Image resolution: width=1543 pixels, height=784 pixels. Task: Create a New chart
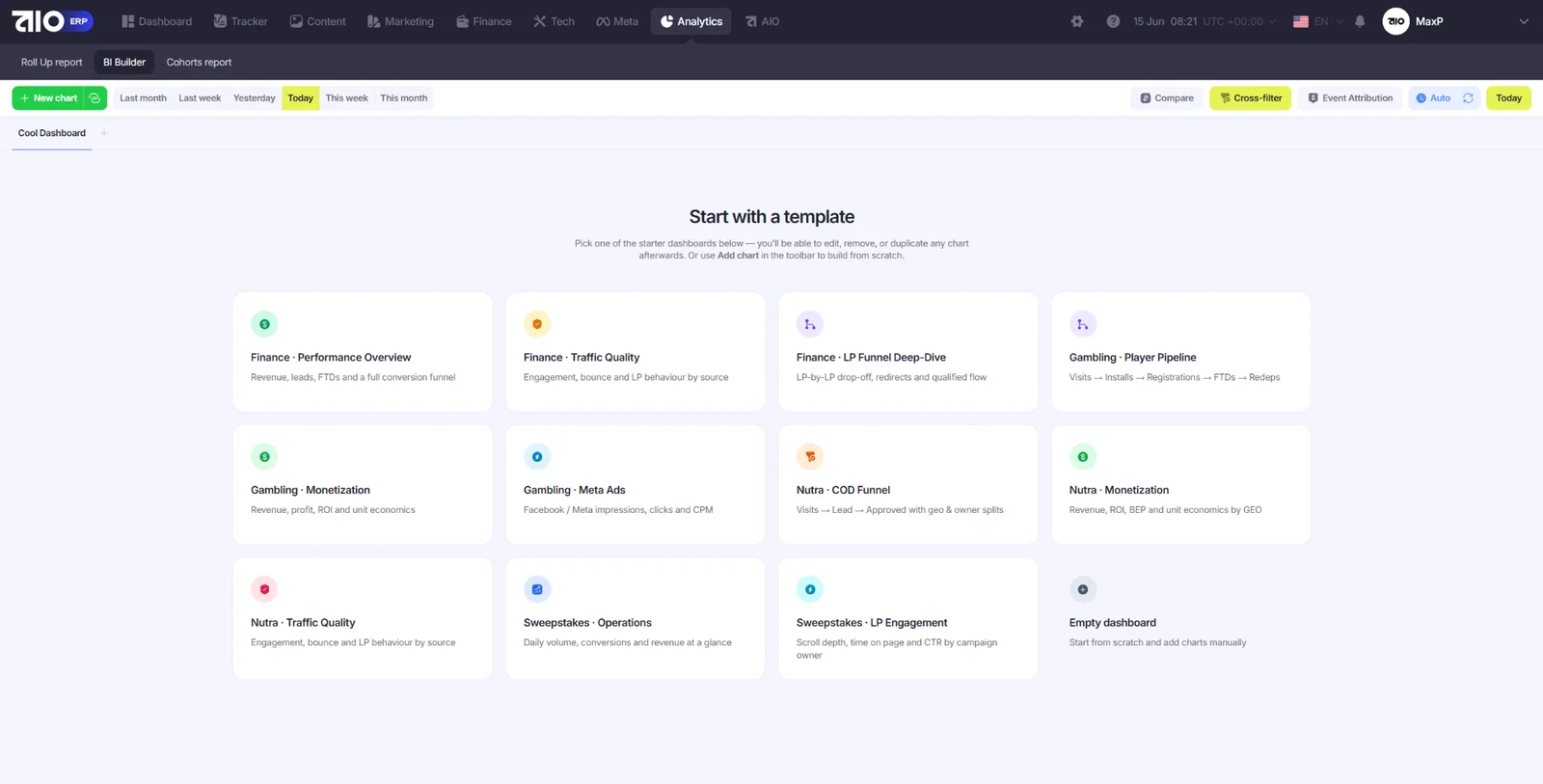point(48,98)
